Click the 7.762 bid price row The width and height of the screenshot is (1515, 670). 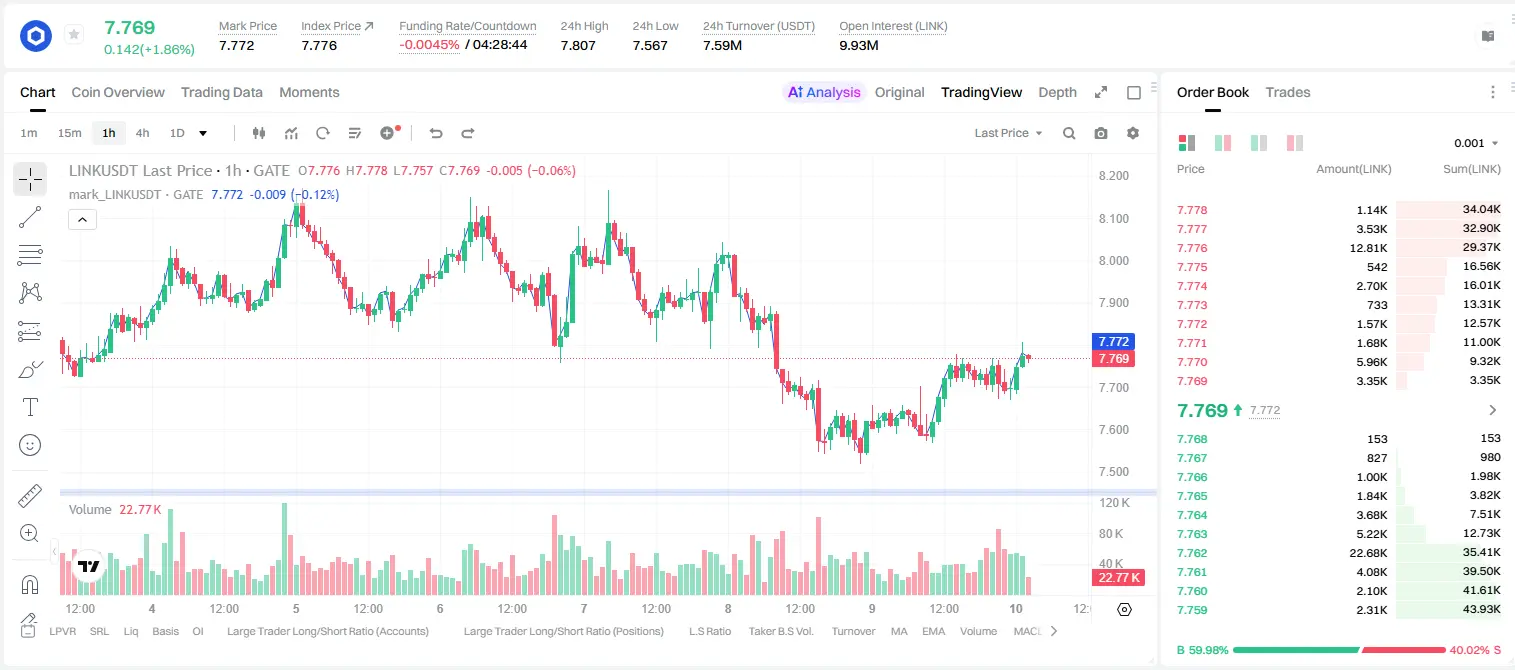[1339, 553]
